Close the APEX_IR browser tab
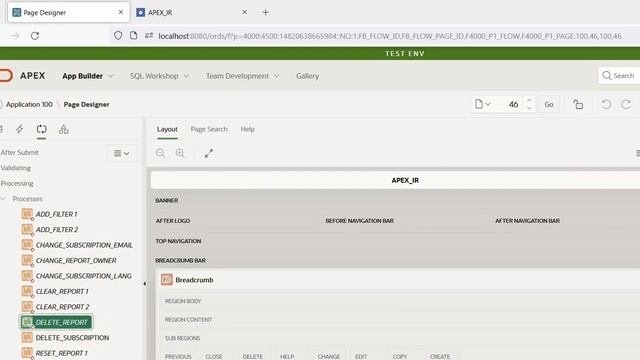 coord(244,12)
